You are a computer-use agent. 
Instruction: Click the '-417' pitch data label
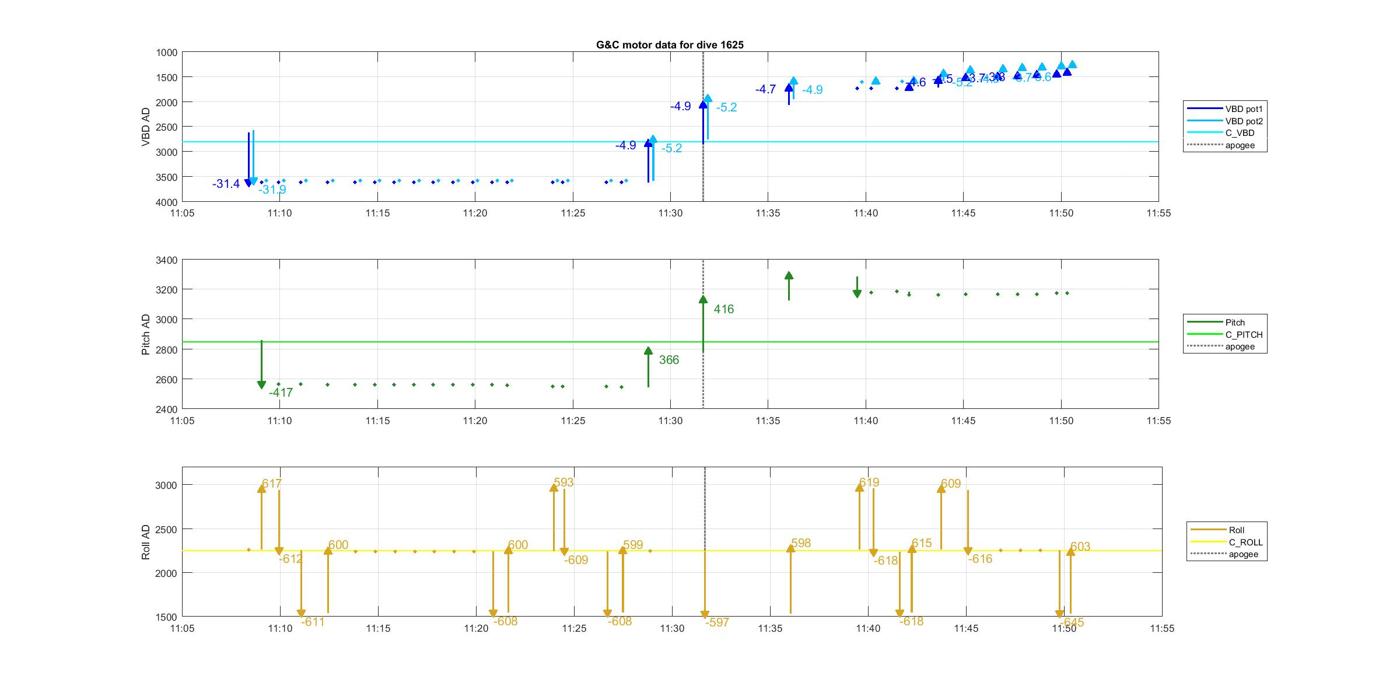point(281,393)
